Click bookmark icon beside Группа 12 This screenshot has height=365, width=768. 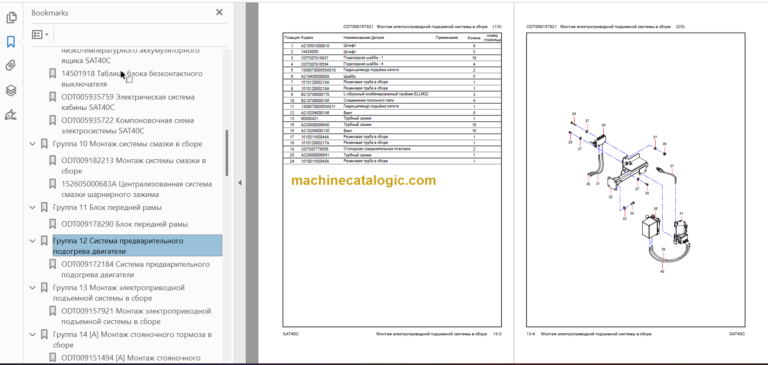(x=44, y=241)
